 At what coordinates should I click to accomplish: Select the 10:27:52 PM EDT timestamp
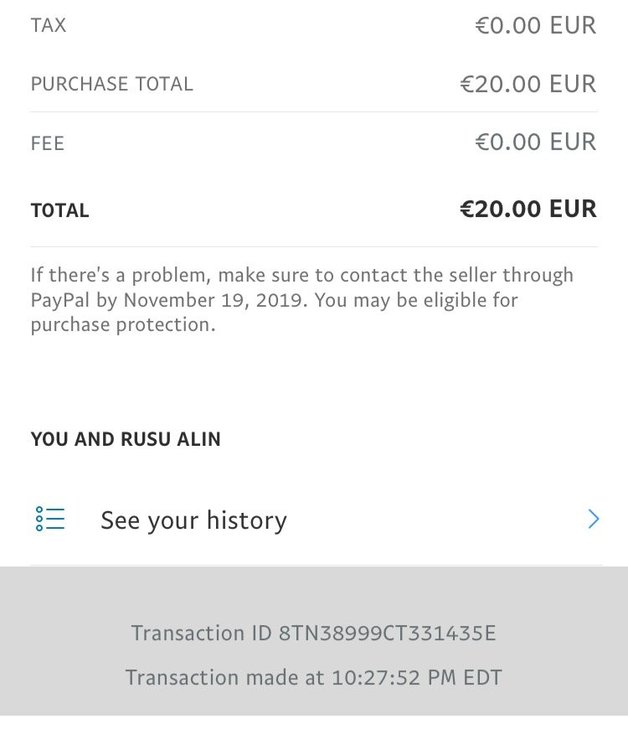(x=417, y=677)
